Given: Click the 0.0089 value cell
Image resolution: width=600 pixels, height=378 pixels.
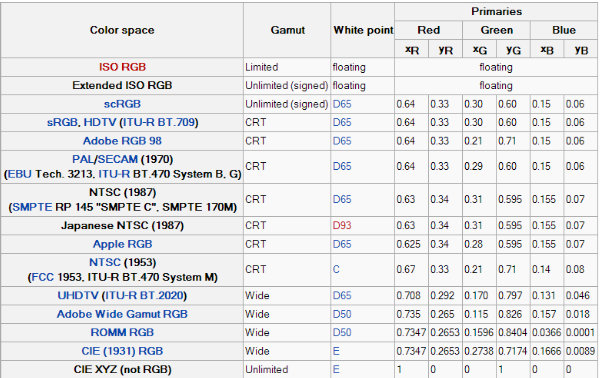Looking at the screenshot, I should coord(581,351).
